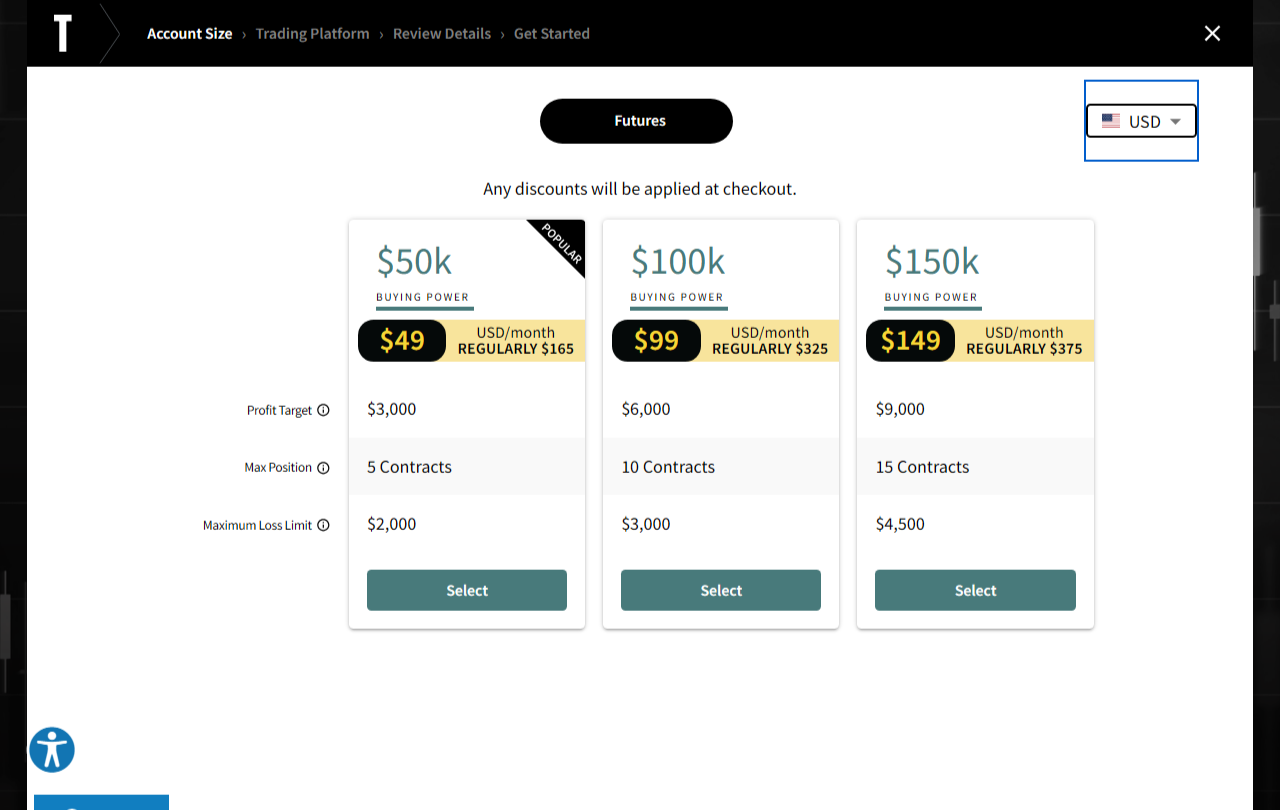The image size is (1280, 810).
Task: Click the Popular ribbon on $50k card
Action: (x=562, y=243)
